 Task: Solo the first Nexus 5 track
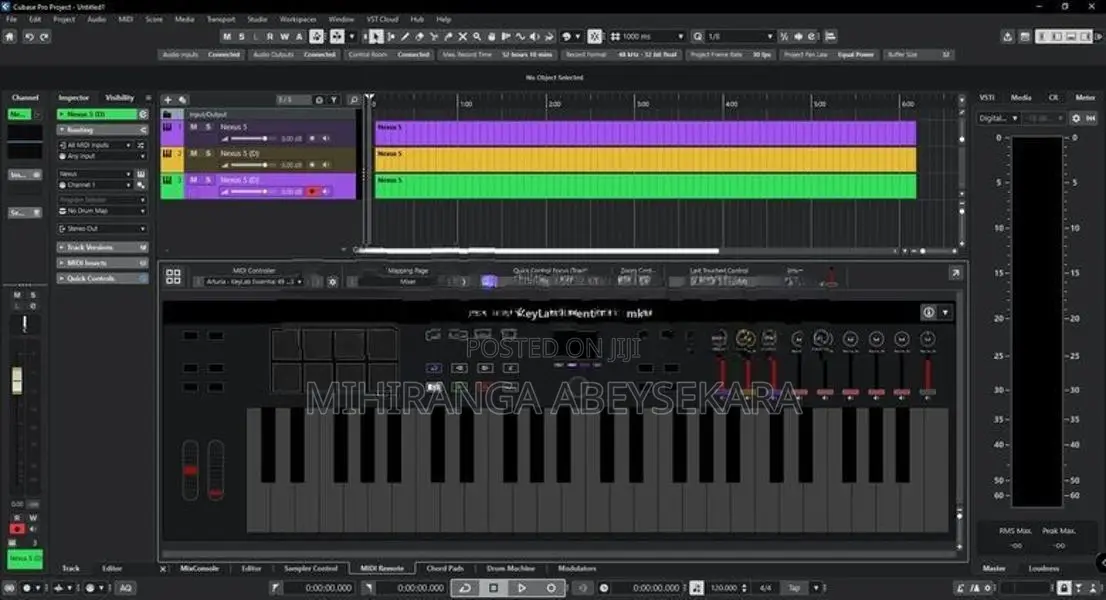click(208, 127)
